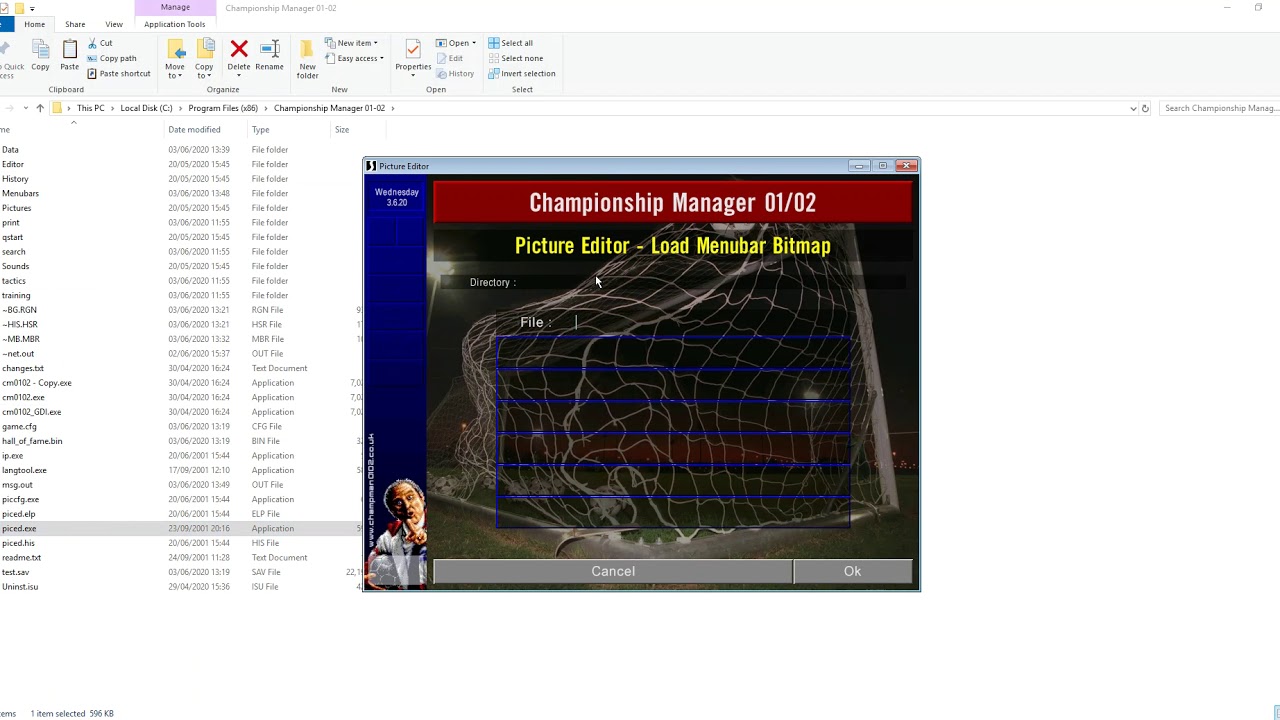Viewport: 1280px width, 720px height.
Task: Click the Up arrow navigation button
Action: click(40, 108)
